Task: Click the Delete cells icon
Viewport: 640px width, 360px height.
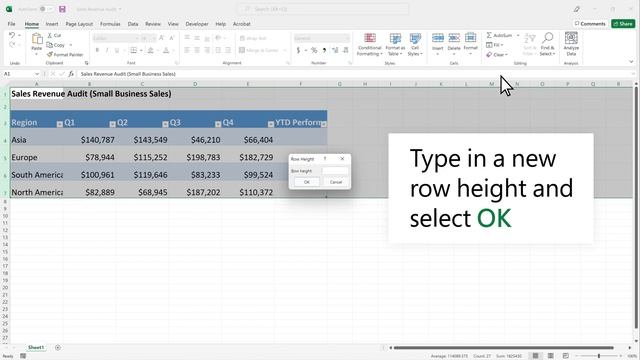Action: [454, 38]
